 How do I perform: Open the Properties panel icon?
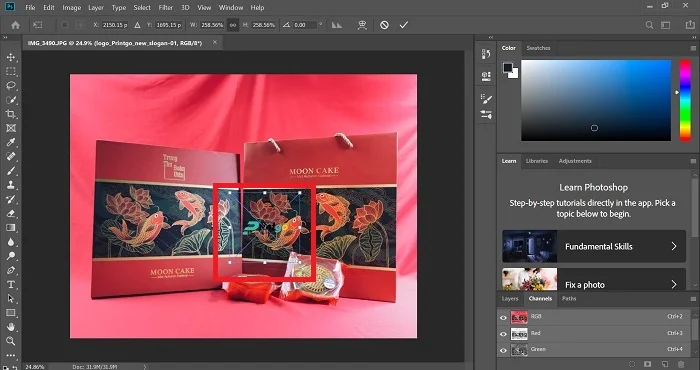486,76
